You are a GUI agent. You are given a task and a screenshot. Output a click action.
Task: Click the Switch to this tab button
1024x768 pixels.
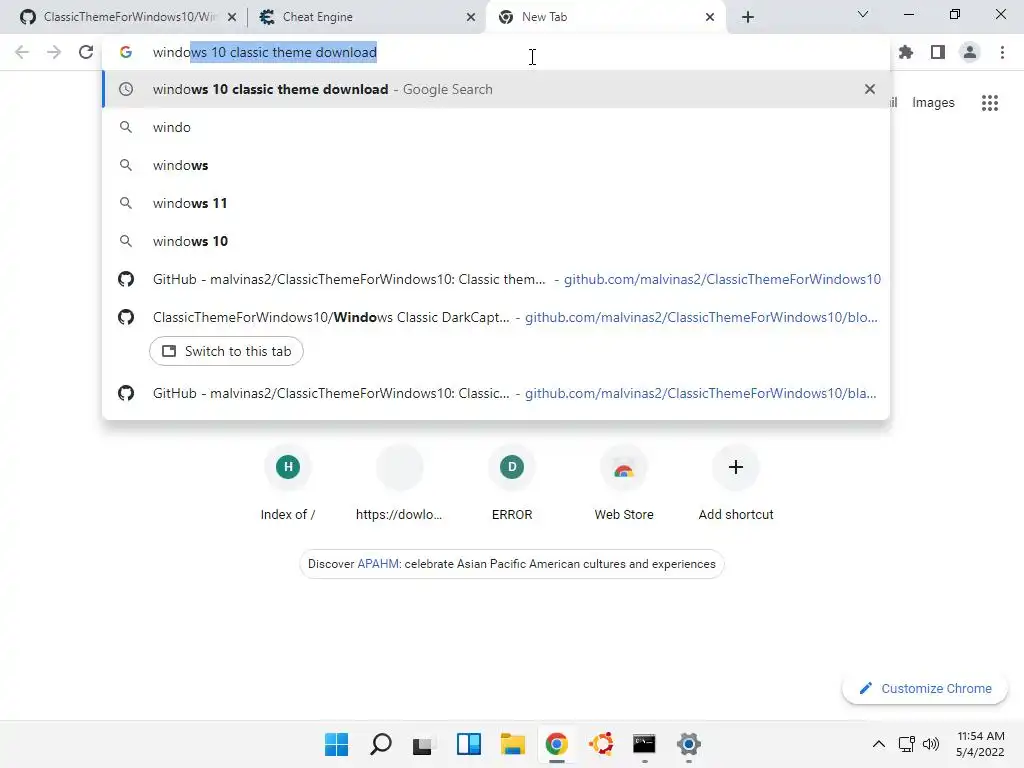coord(226,351)
